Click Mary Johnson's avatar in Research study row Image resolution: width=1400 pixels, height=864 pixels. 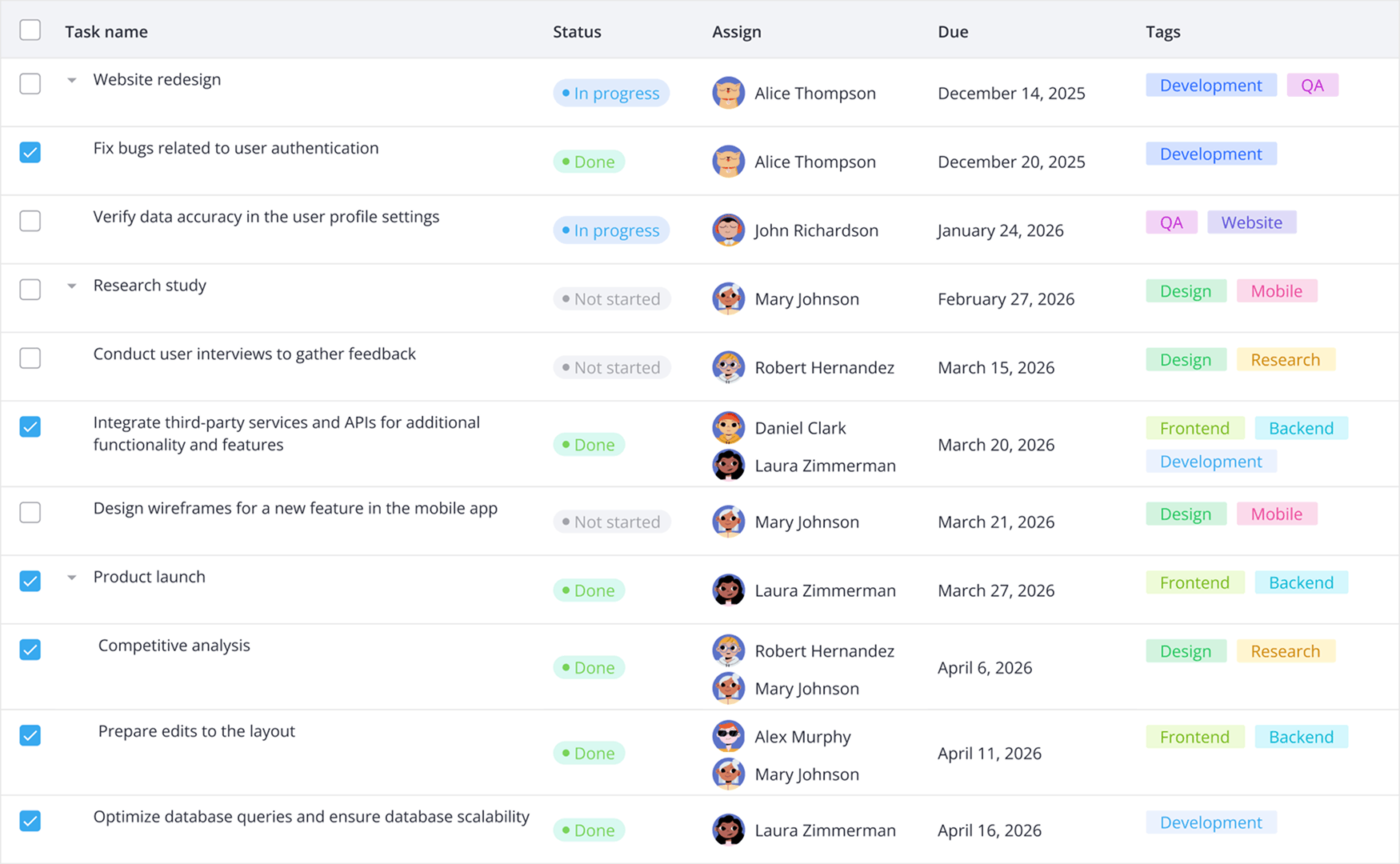point(728,299)
